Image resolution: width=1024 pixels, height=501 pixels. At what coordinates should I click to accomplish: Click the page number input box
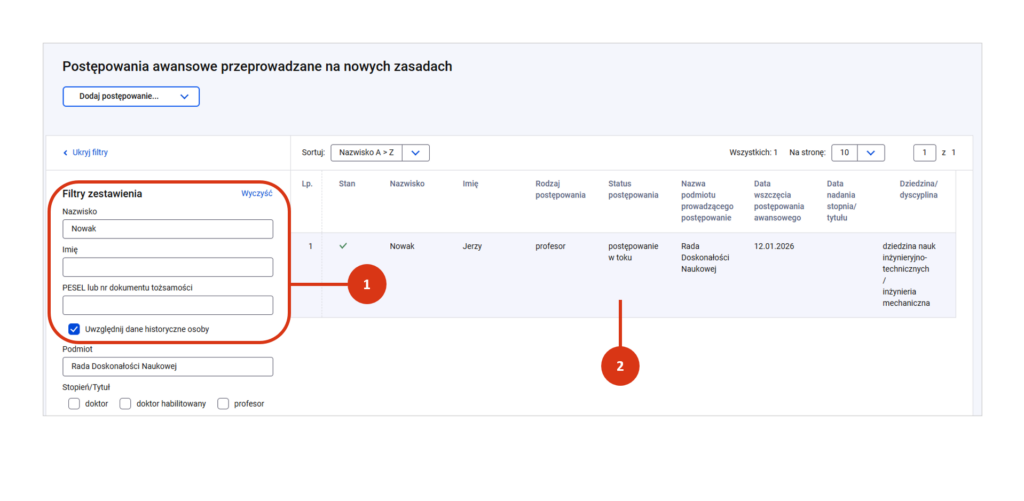click(924, 152)
